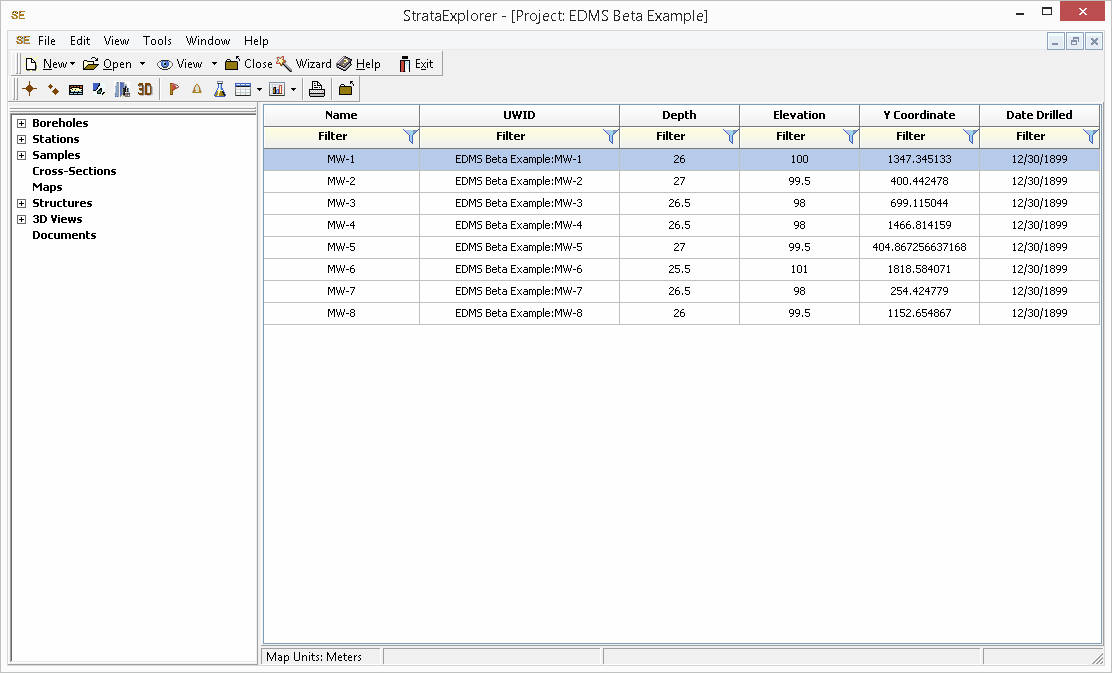Click the bar chart toolbar icon

276,89
